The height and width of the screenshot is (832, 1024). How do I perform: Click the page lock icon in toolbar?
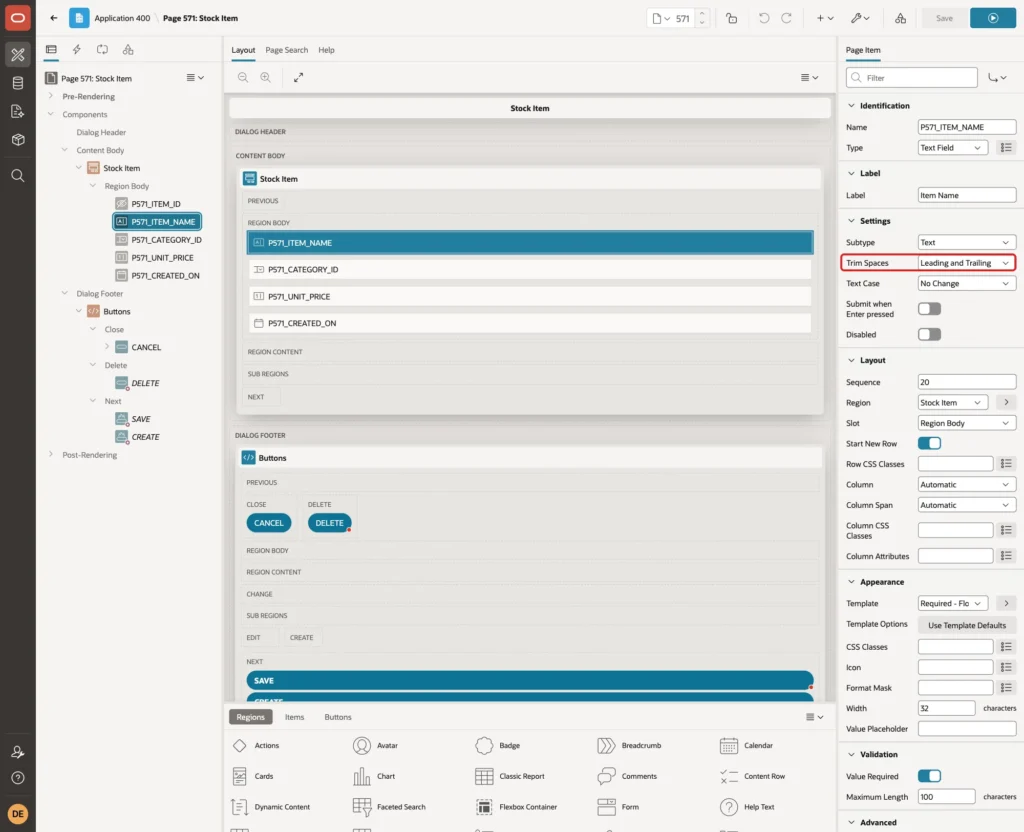click(731, 18)
